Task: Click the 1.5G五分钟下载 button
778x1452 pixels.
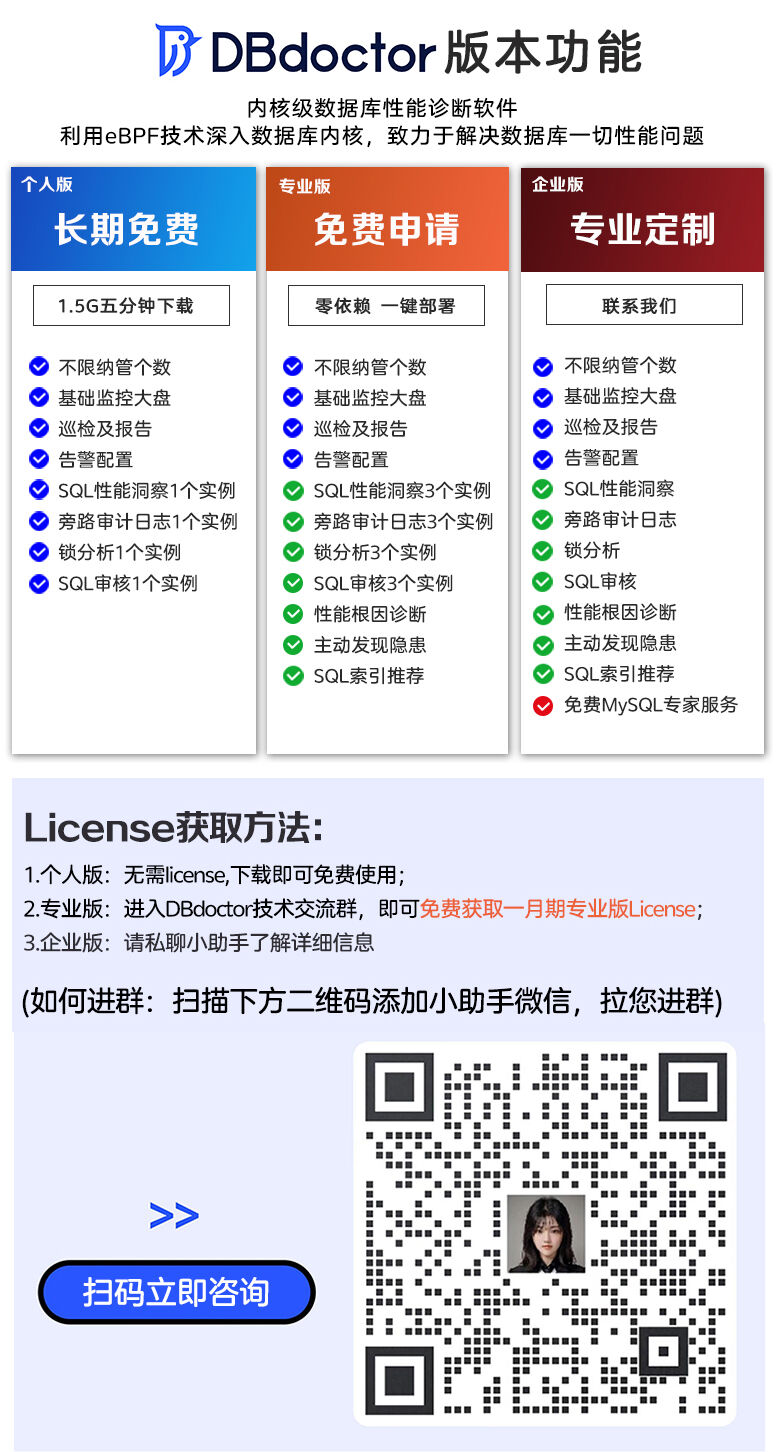Action: (x=131, y=305)
